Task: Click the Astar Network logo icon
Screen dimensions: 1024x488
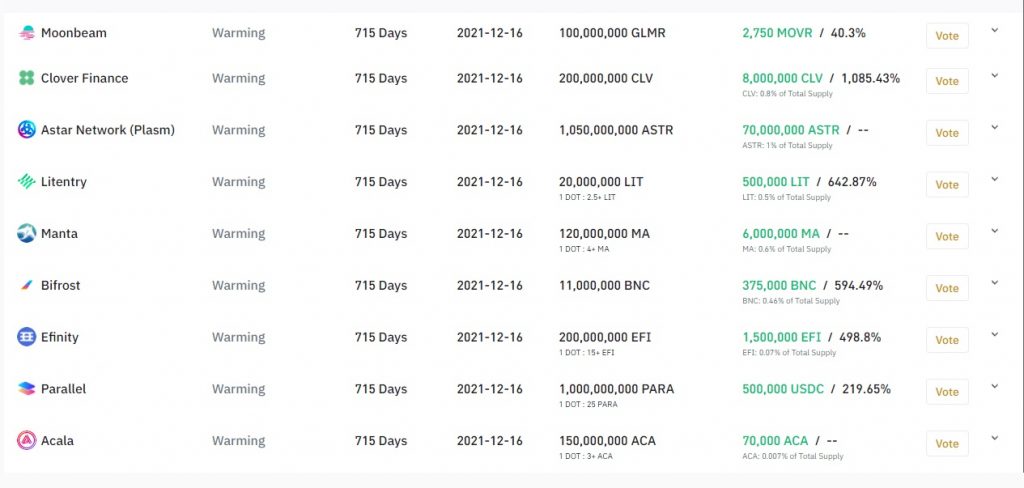Action: 27,130
